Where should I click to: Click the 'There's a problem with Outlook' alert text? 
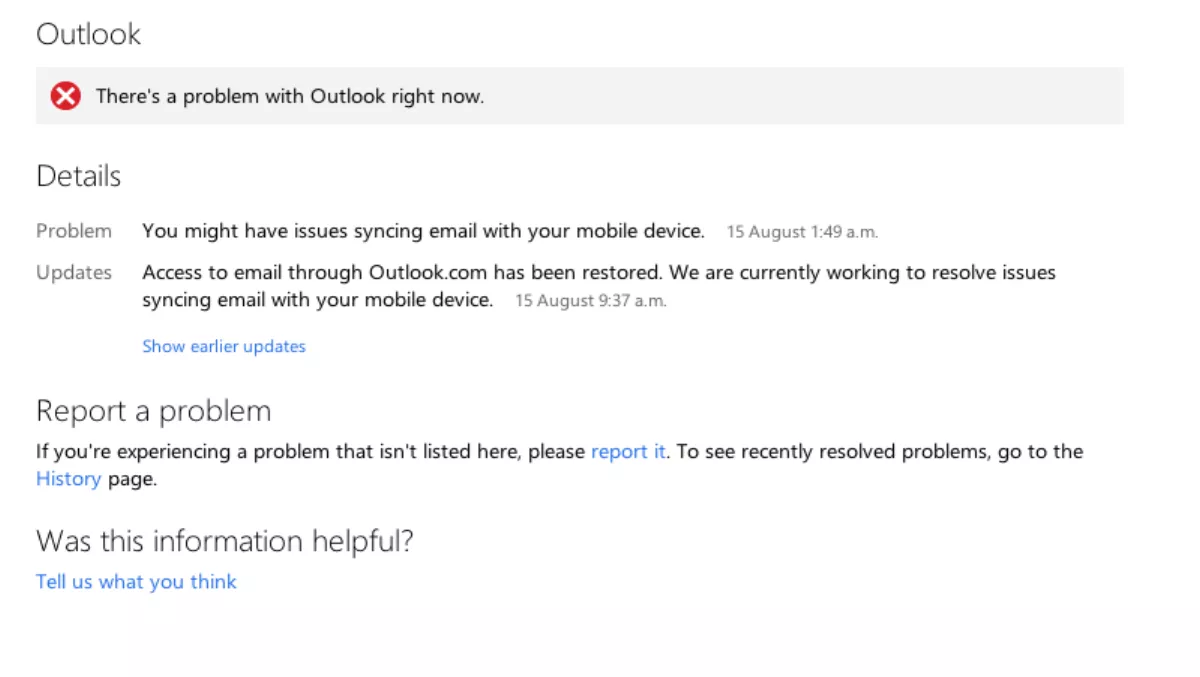click(290, 96)
